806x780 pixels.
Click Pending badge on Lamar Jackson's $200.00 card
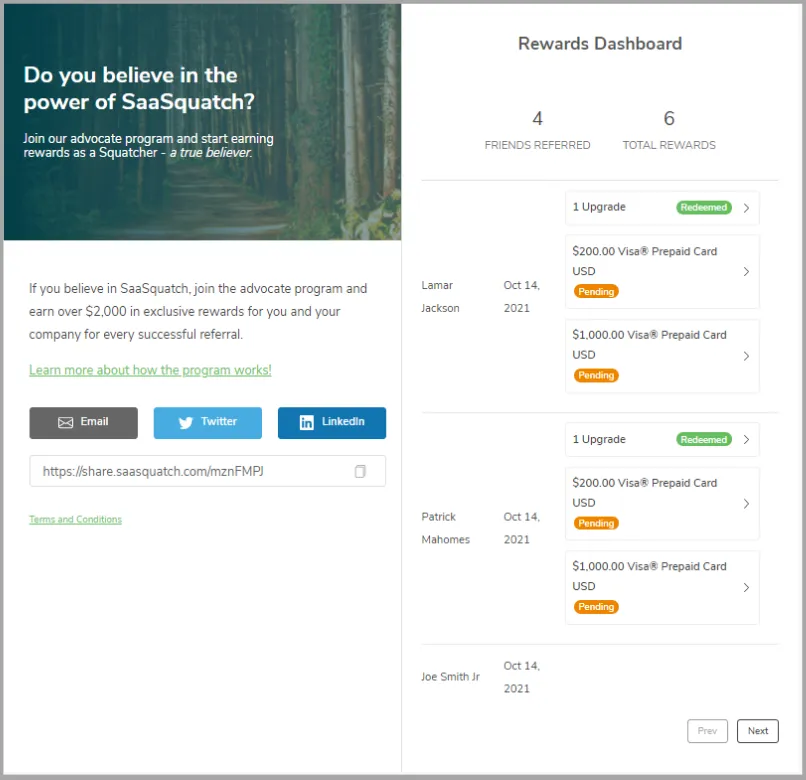pos(596,292)
